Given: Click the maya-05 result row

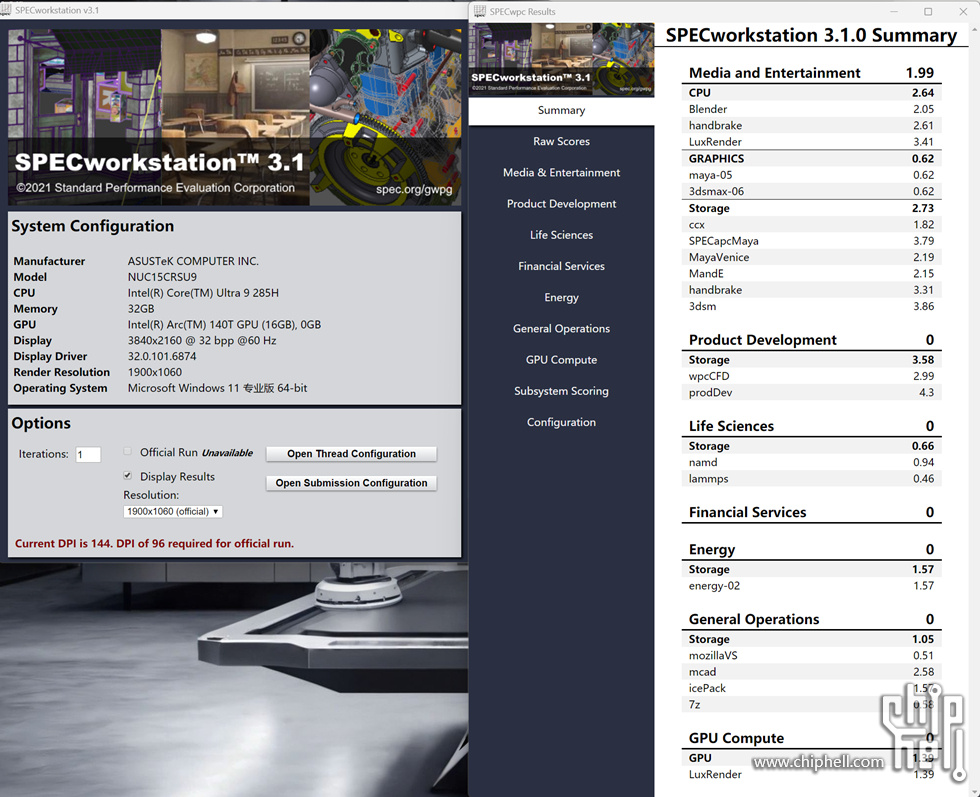Looking at the screenshot, I should (x=811, y=175).
